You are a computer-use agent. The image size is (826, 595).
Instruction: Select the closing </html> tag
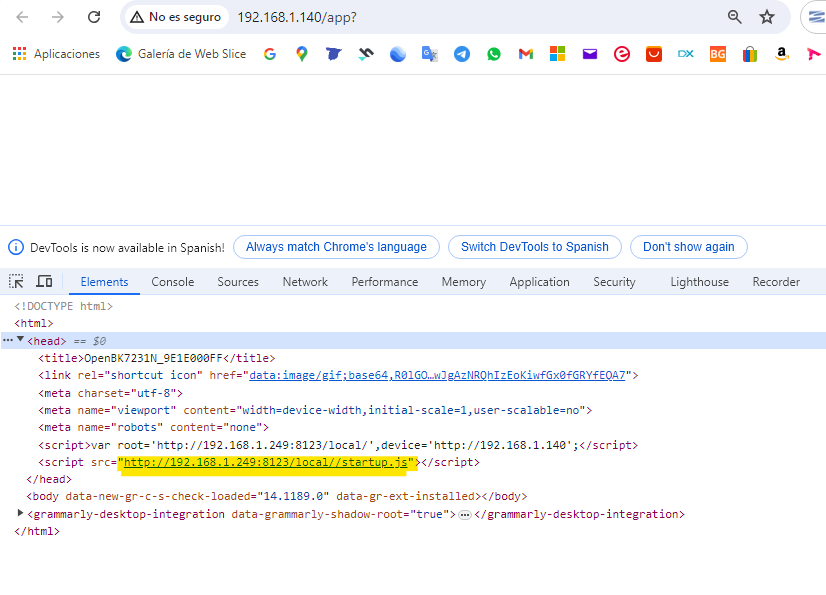click(x=37, y=531)
